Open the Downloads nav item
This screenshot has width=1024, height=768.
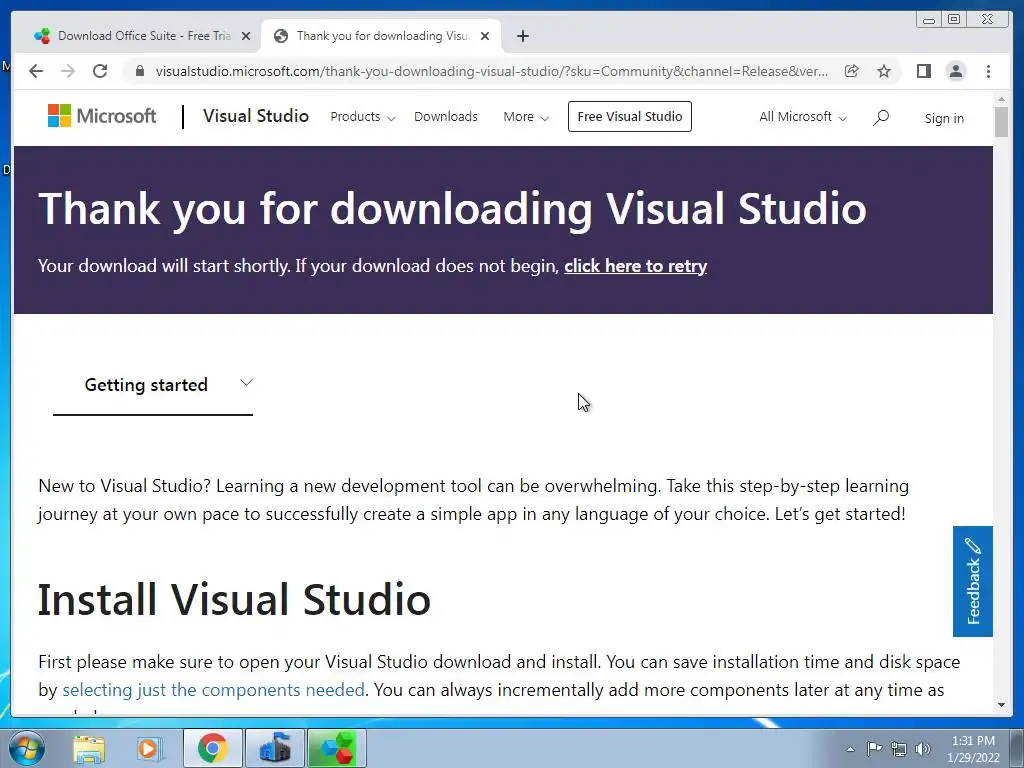[x=446, y=117]
